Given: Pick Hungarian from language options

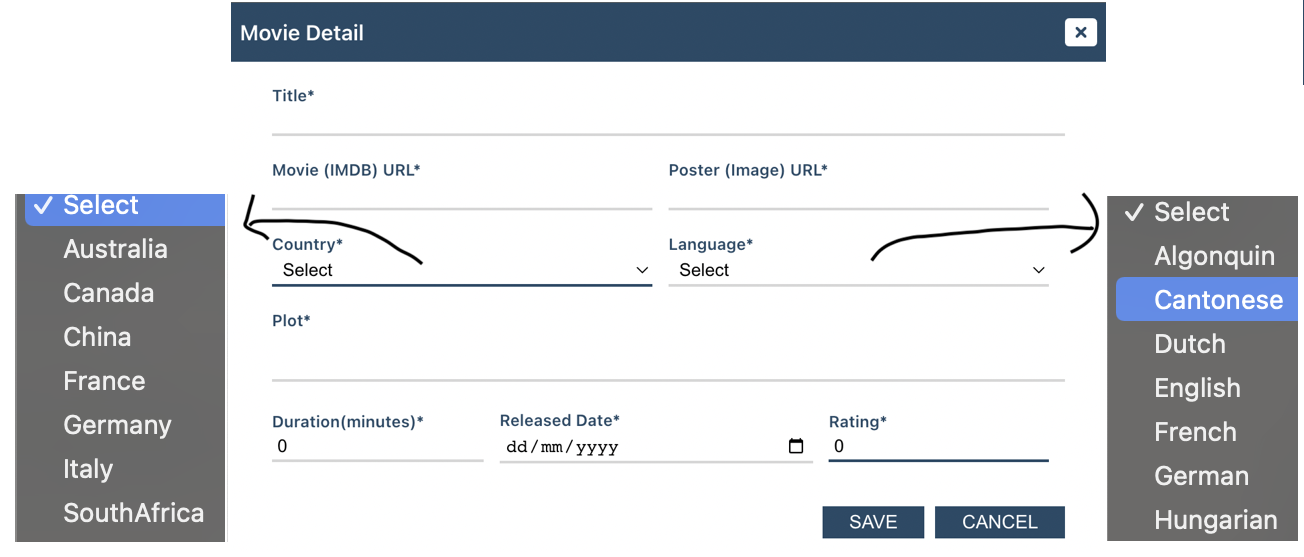Looking at the screenshot, I should pos(1215,520).
